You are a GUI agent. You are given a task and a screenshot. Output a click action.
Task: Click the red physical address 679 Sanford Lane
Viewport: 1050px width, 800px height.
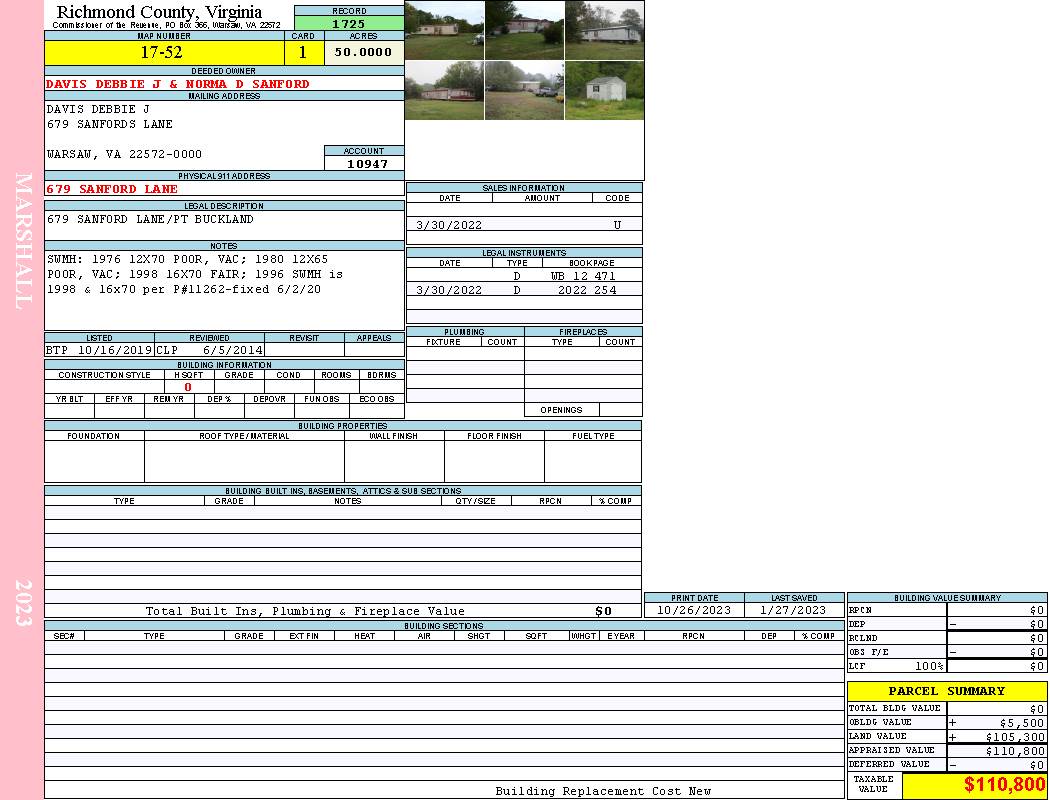112,189
